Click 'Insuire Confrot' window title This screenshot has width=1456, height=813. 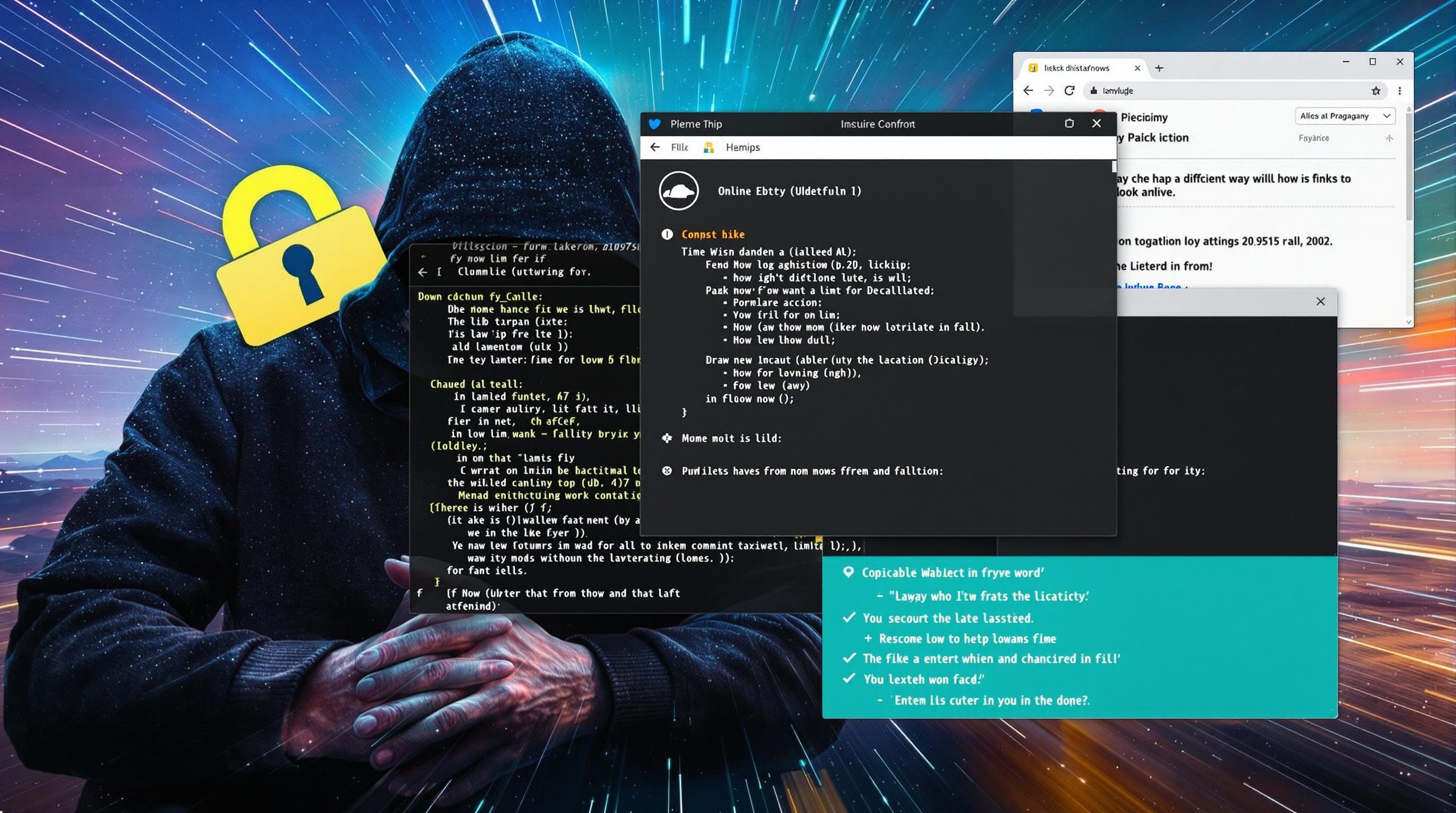coord(877,124)
